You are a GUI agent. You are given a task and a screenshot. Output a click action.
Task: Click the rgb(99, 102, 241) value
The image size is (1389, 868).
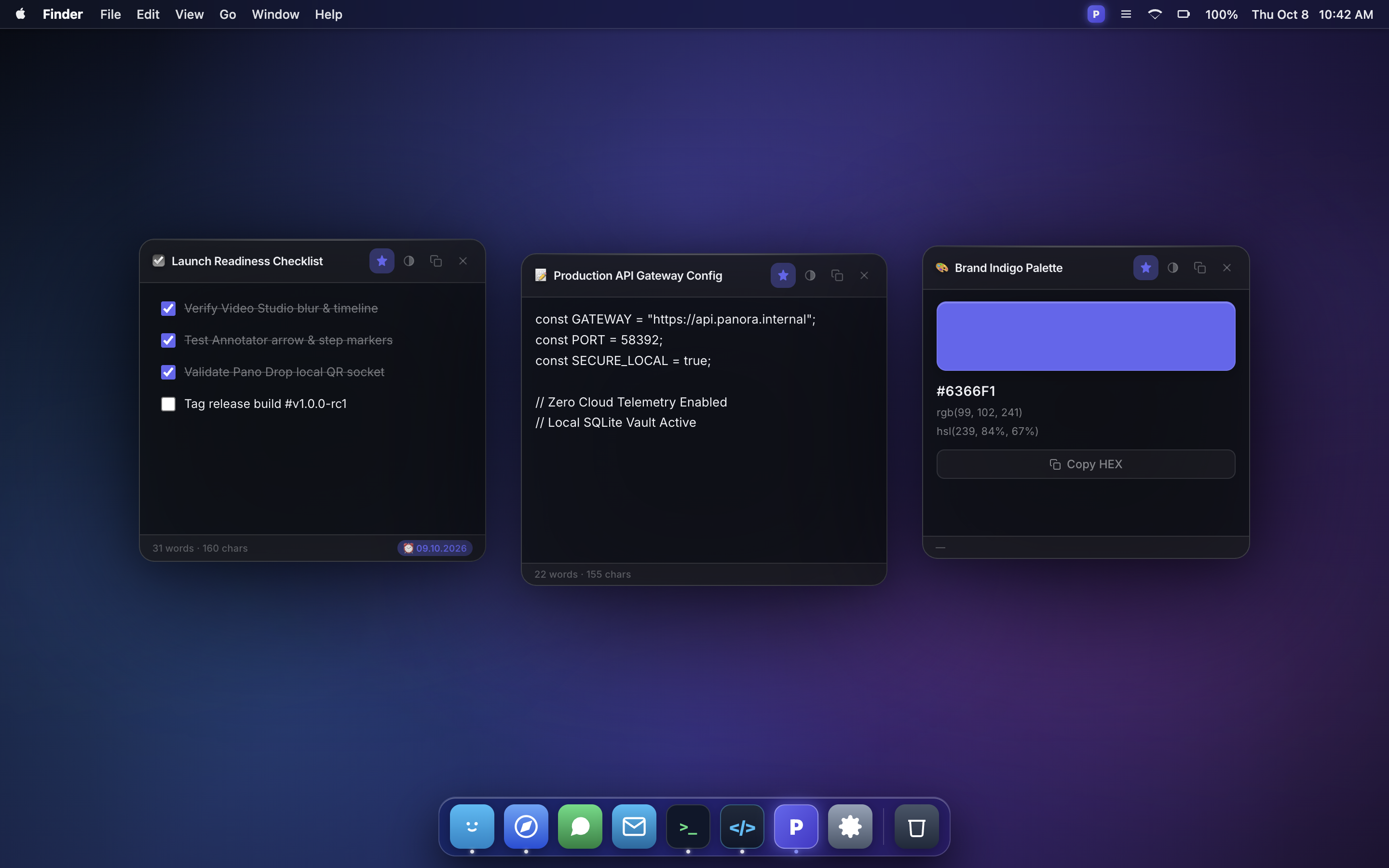pos(979,412)
